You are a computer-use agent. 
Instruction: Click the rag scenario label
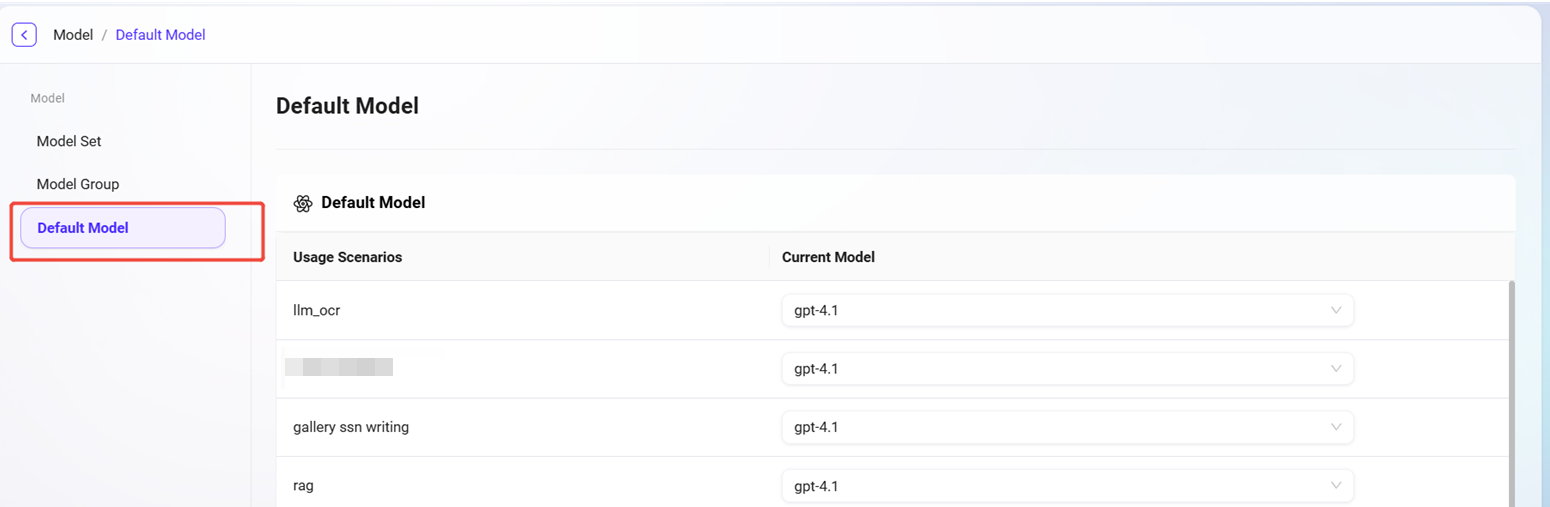point(303,486)
